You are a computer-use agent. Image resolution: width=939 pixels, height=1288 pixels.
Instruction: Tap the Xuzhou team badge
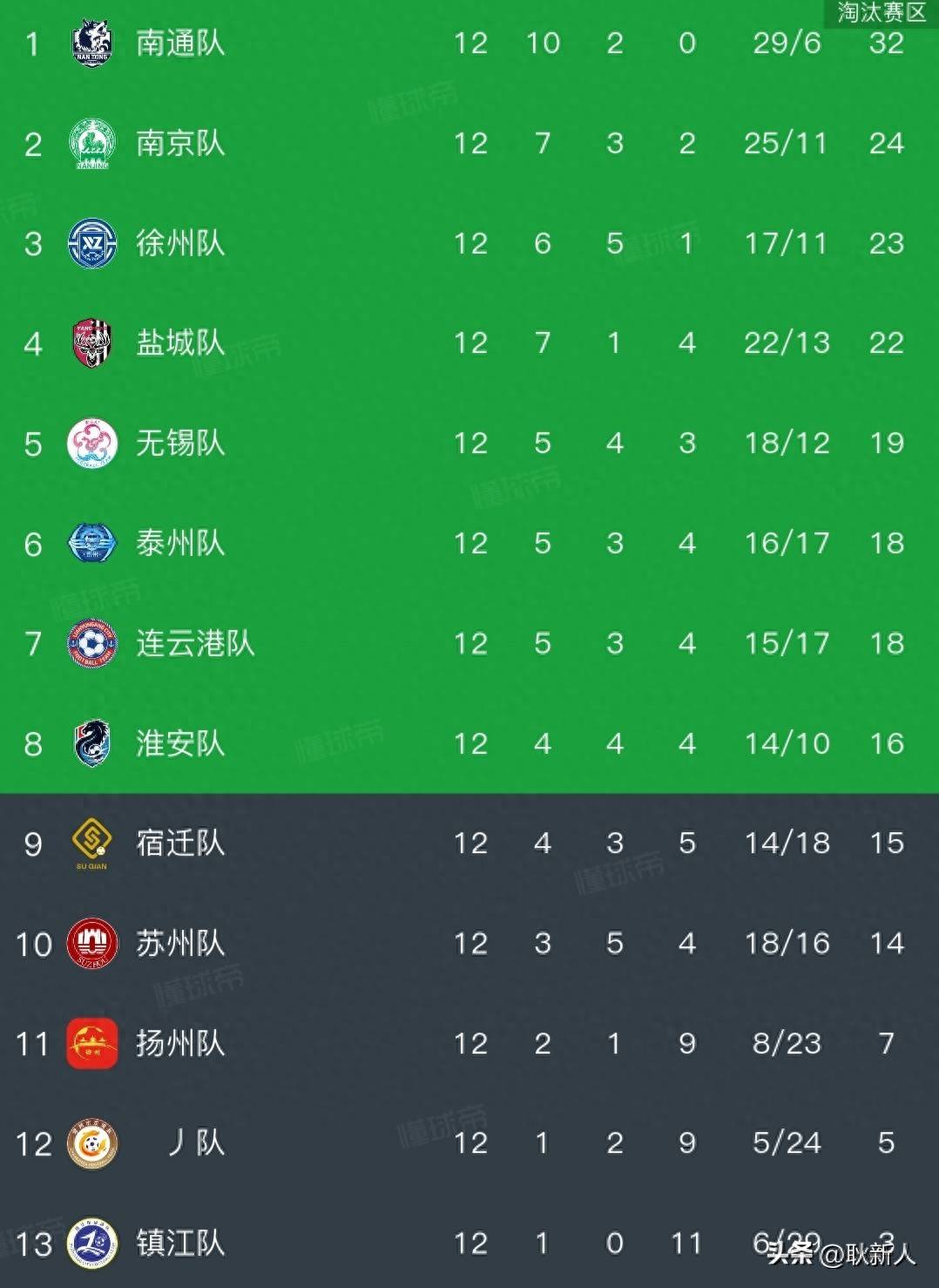pos(91,243)
